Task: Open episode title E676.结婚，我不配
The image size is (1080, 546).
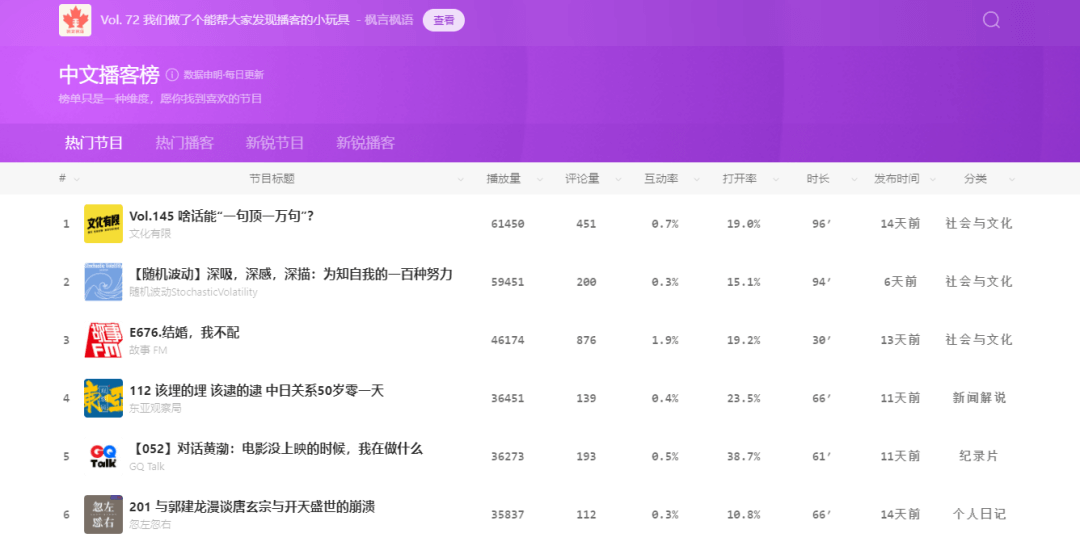Action: [x=184, y=332]
